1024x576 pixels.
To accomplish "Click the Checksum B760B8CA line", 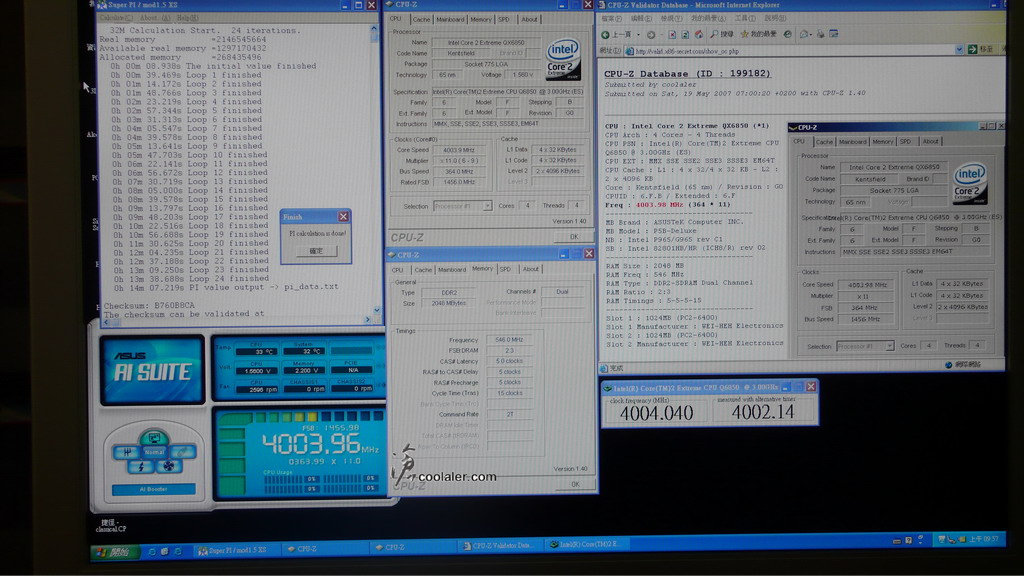I will (149, 305).
